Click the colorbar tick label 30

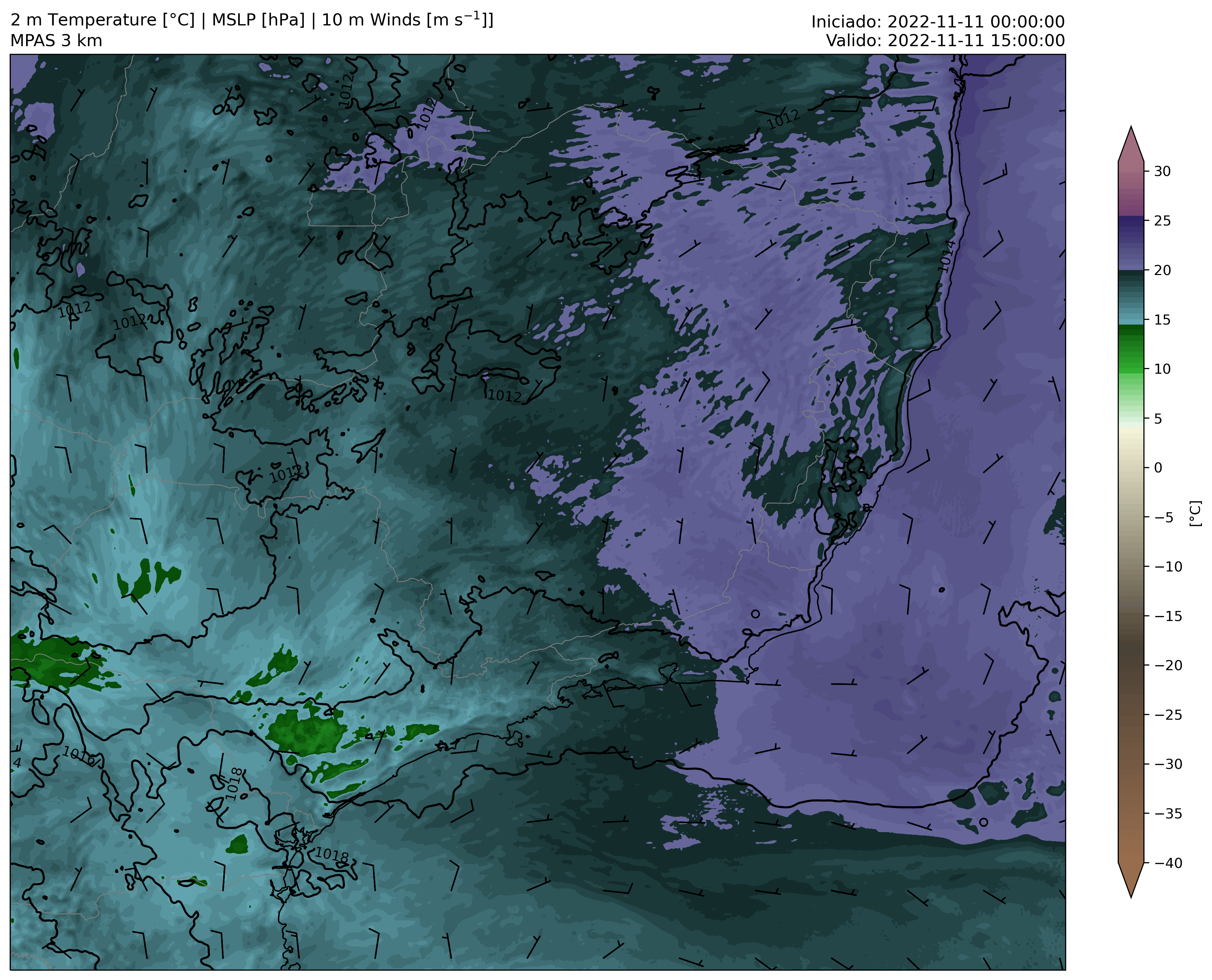(x=1162, y=171)
